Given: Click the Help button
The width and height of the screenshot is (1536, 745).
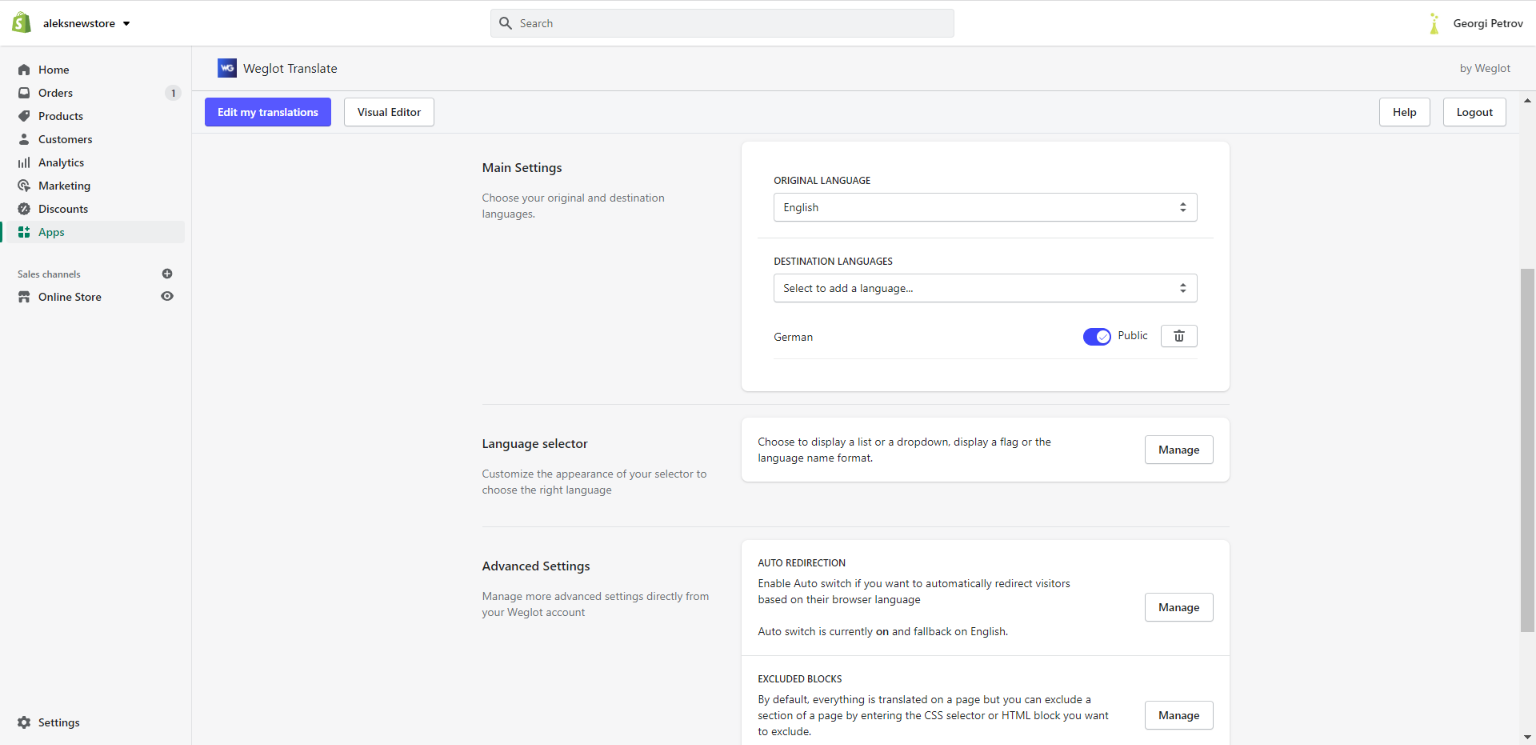Looking at the screenshot, I should point(1404,112).
